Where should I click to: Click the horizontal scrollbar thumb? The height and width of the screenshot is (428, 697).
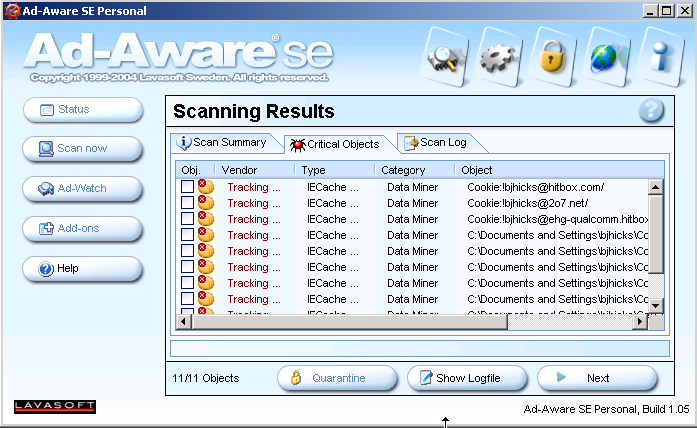pos(349,321)
